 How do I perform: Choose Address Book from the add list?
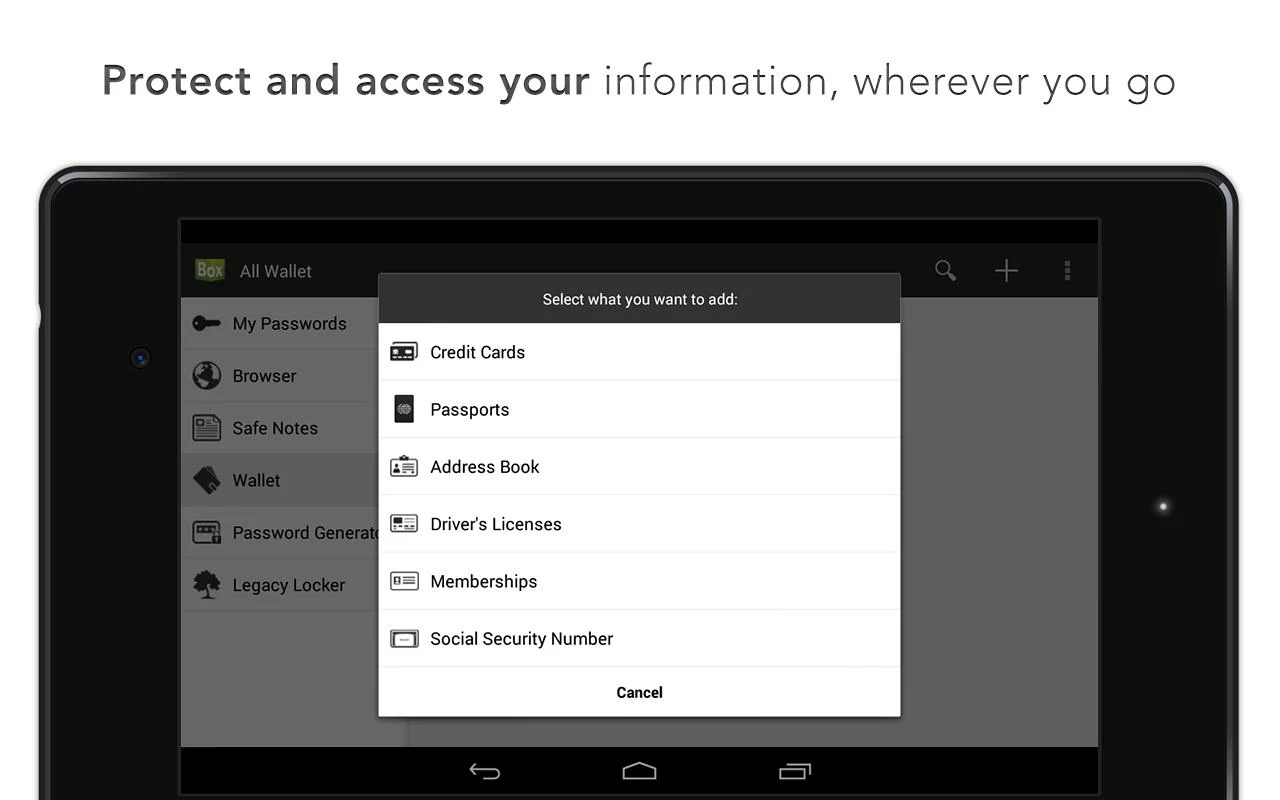click(x=639, y=467)
